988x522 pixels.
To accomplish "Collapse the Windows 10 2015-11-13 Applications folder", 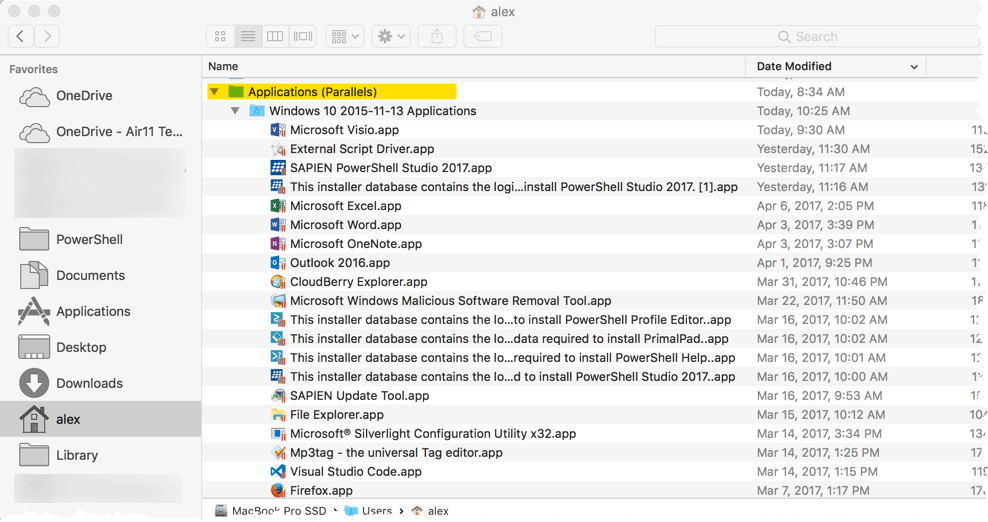I will [235, 111].
